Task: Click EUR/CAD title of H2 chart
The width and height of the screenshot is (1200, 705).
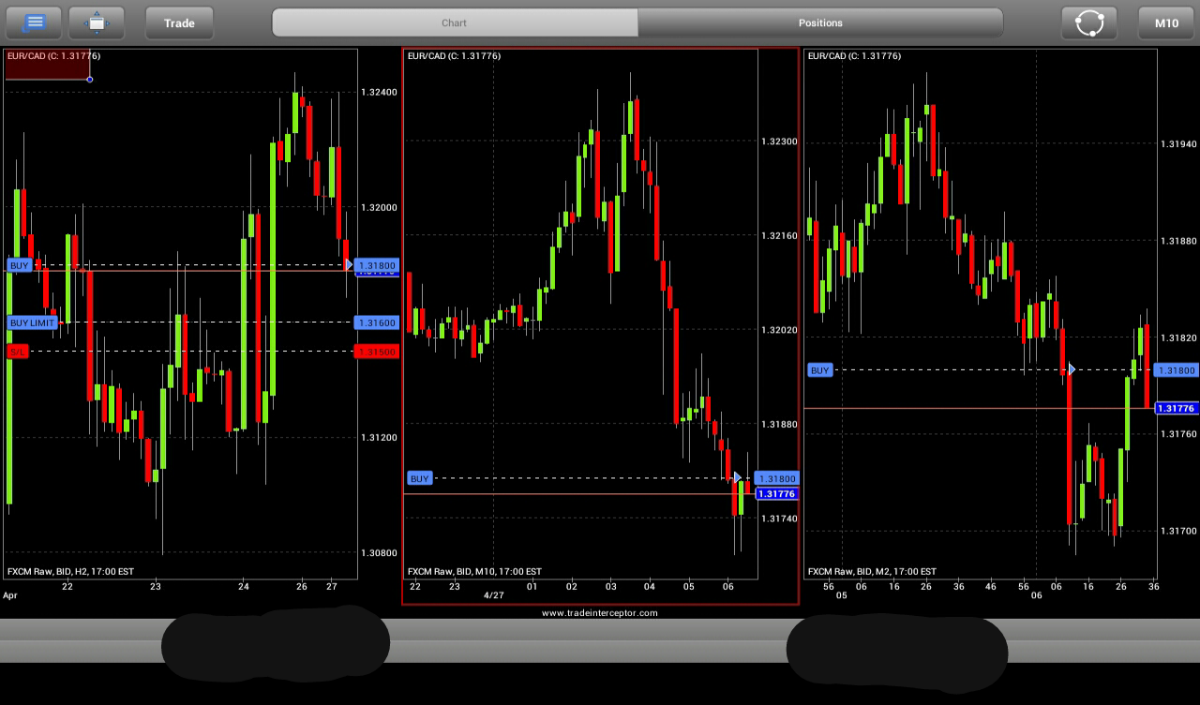Action: tap(53, 56)
